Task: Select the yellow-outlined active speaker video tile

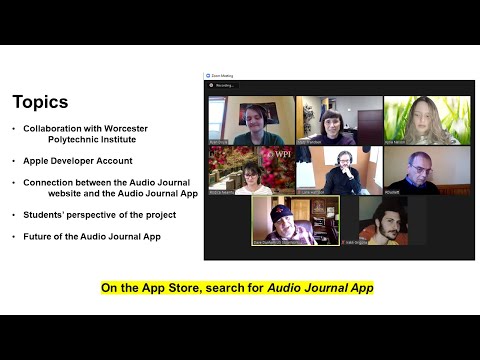Action: pyautogui.click(x=296, y=221)
